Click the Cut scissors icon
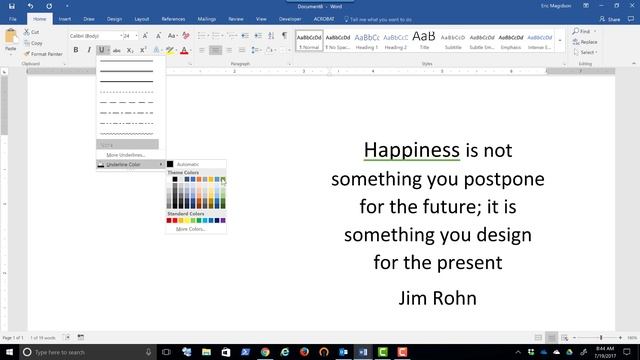640x360 pixels. tap(27, 32)
